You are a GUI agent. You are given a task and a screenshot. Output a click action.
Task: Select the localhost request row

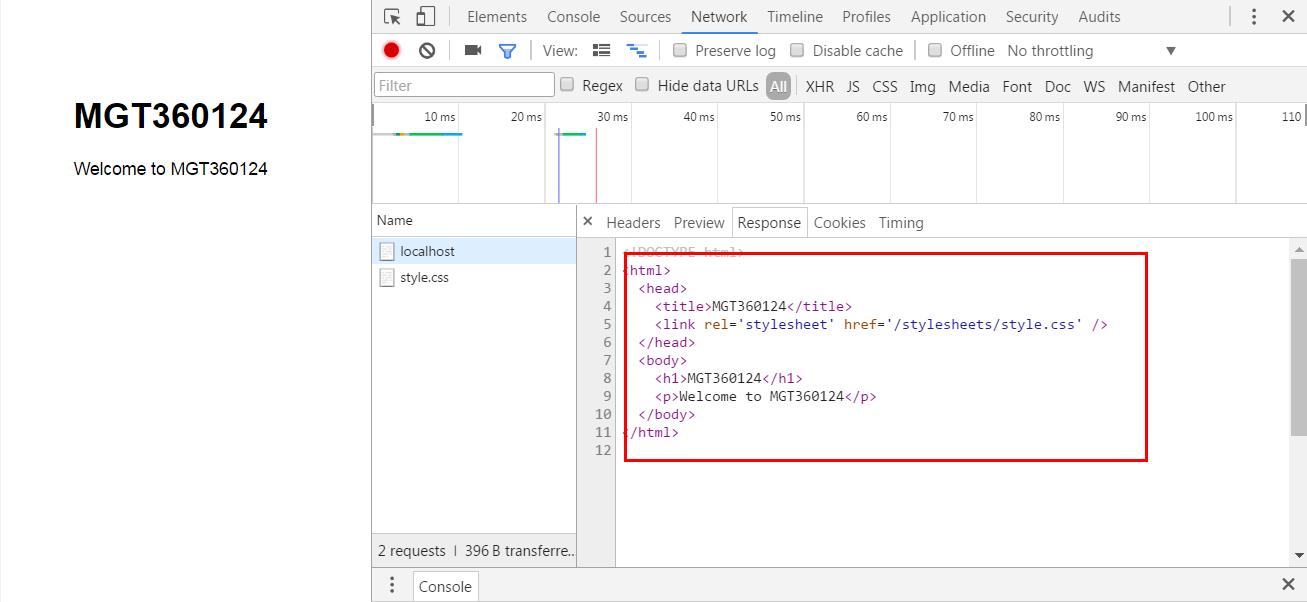tap(474, 251)
